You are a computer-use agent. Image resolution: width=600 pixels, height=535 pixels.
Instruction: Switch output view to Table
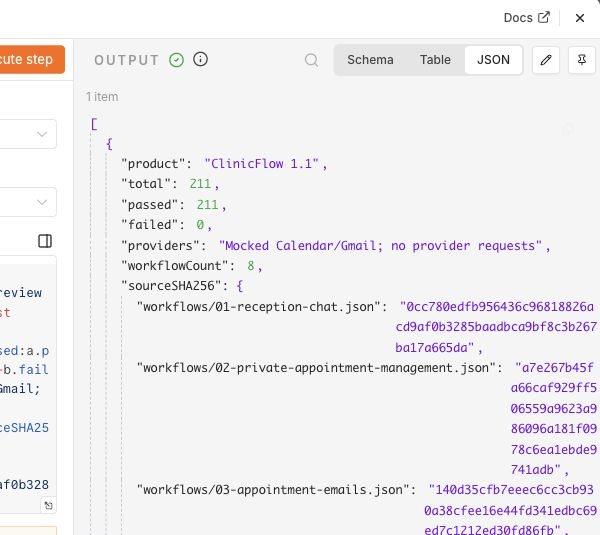coord(435,60)
